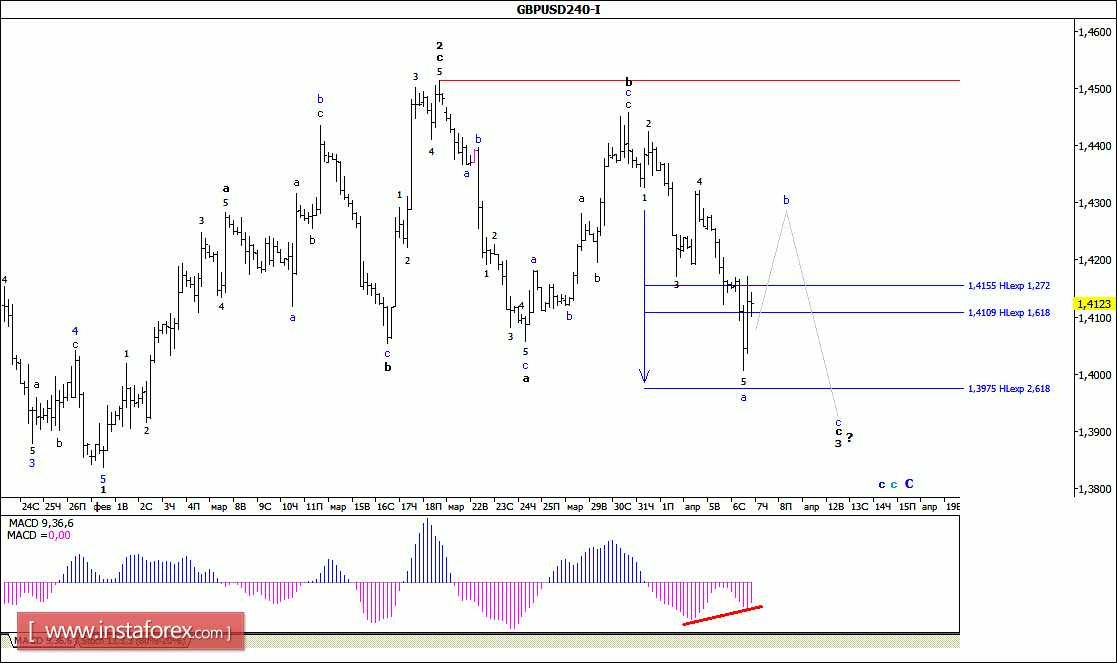Viewport: 1117px width, 663px height.
Task: Select the 1,4155 HLexp 1,272 level label
Action: pos(1009,286)
